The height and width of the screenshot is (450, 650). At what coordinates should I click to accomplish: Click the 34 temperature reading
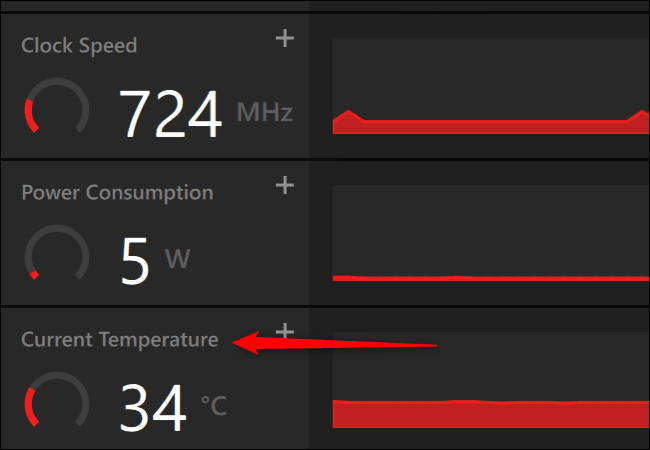pos(154,407)
